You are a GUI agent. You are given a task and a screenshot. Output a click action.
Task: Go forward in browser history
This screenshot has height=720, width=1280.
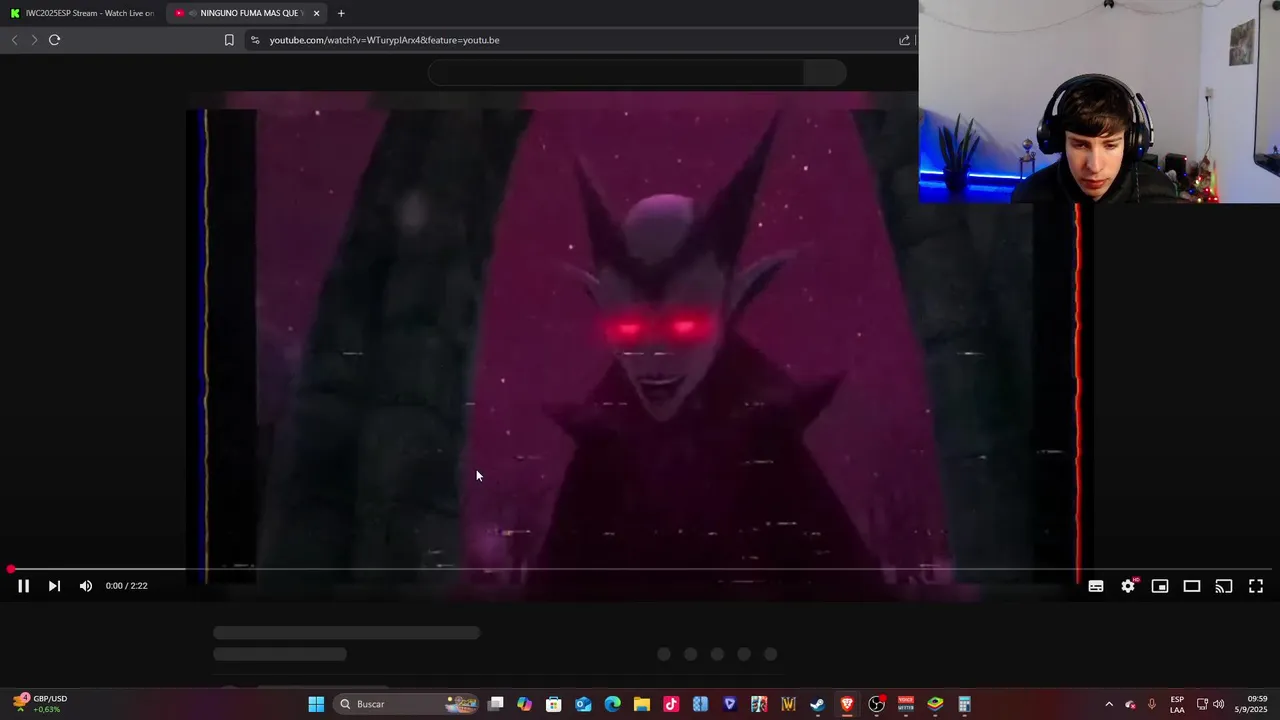click(34, 40)
